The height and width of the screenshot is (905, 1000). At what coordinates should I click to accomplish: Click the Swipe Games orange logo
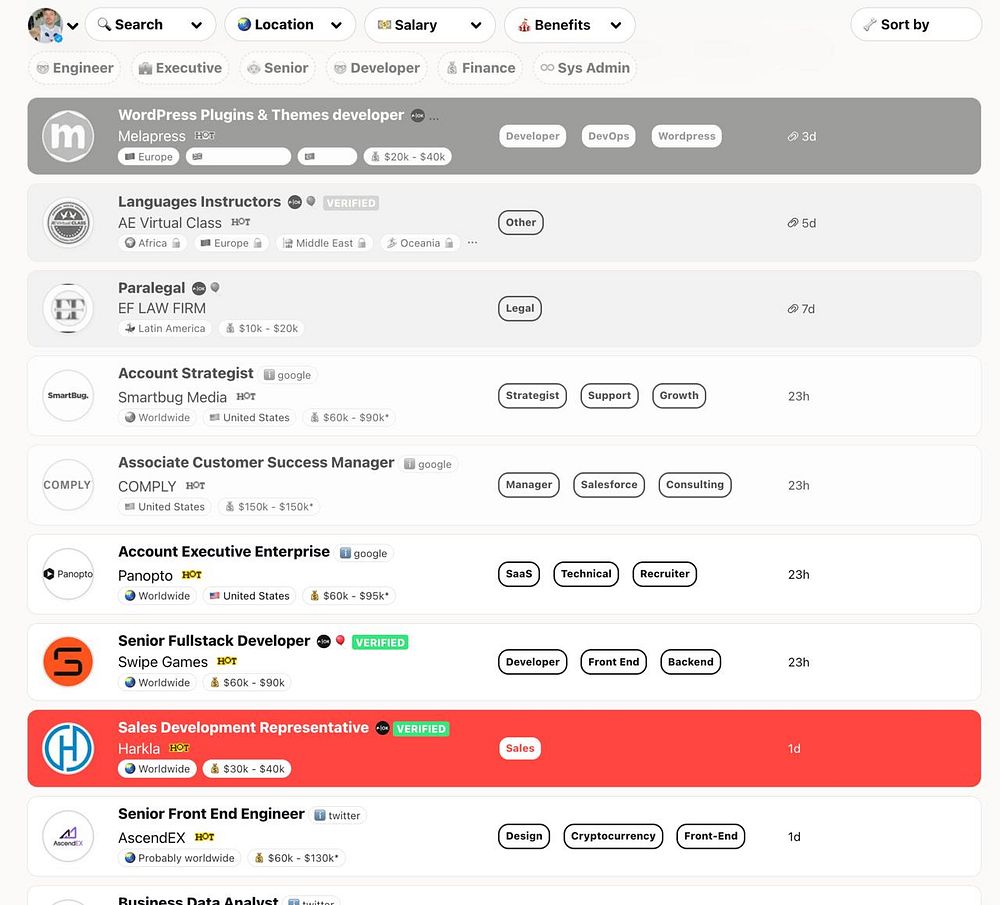[x=68, y=661]
